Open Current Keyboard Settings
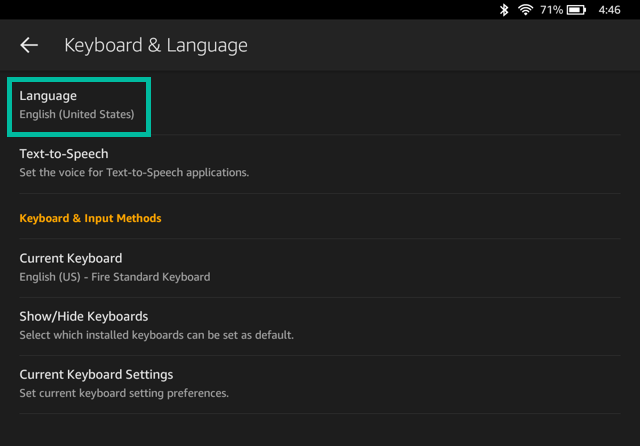 96,374
